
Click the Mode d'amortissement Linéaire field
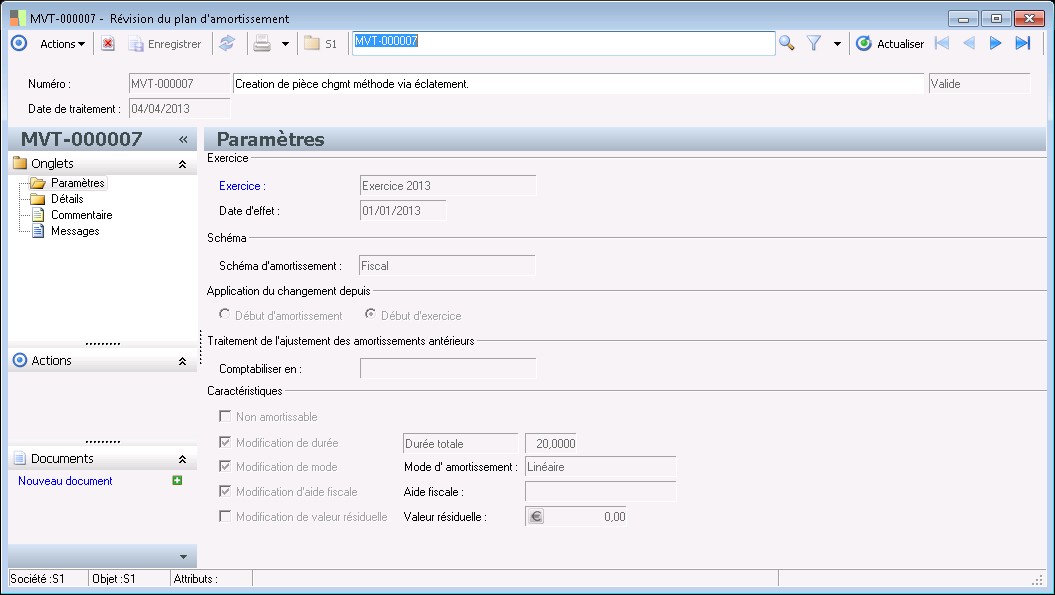click(600, 466)
